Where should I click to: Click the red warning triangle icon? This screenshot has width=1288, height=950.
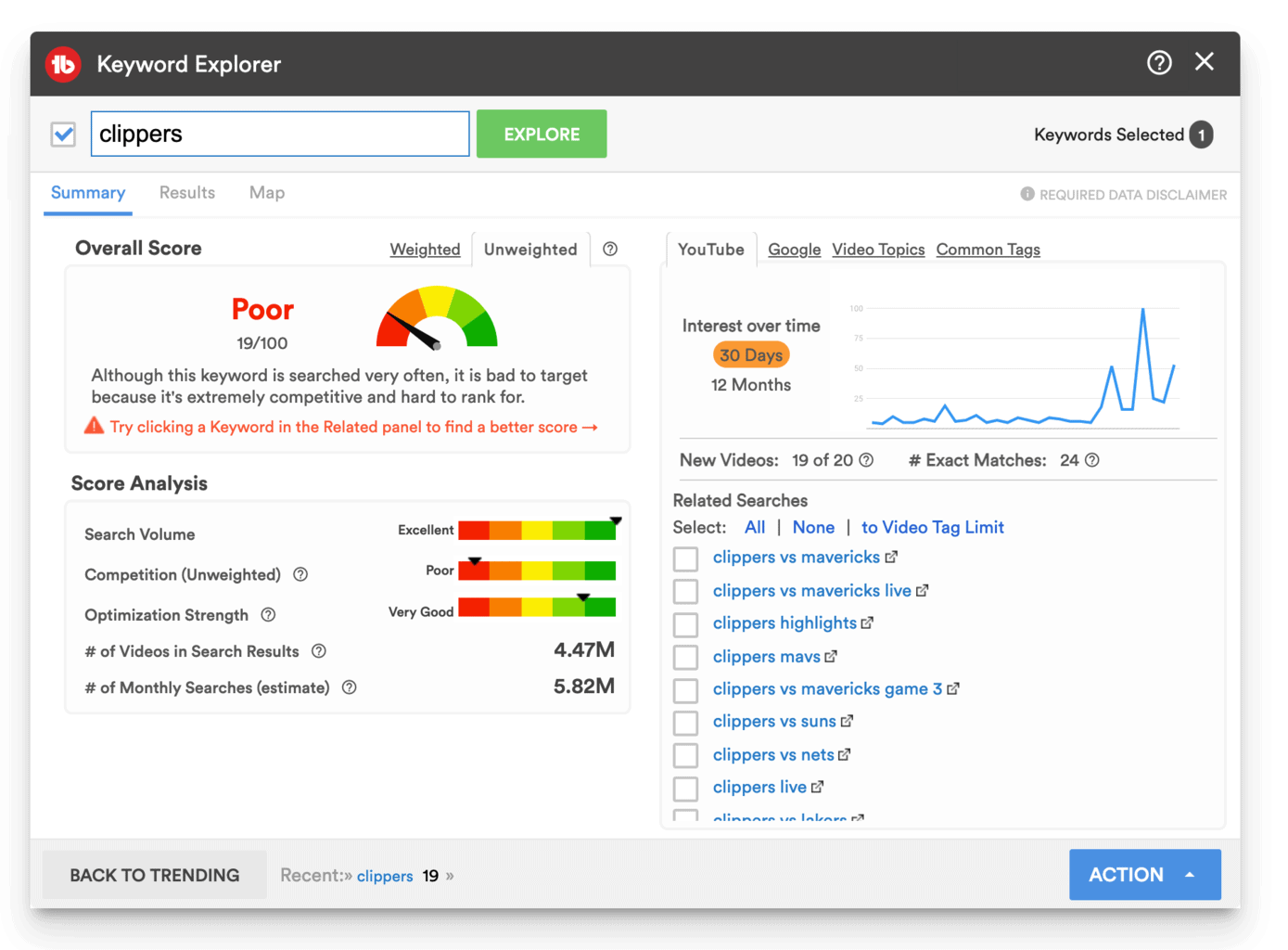coord(94,426)
